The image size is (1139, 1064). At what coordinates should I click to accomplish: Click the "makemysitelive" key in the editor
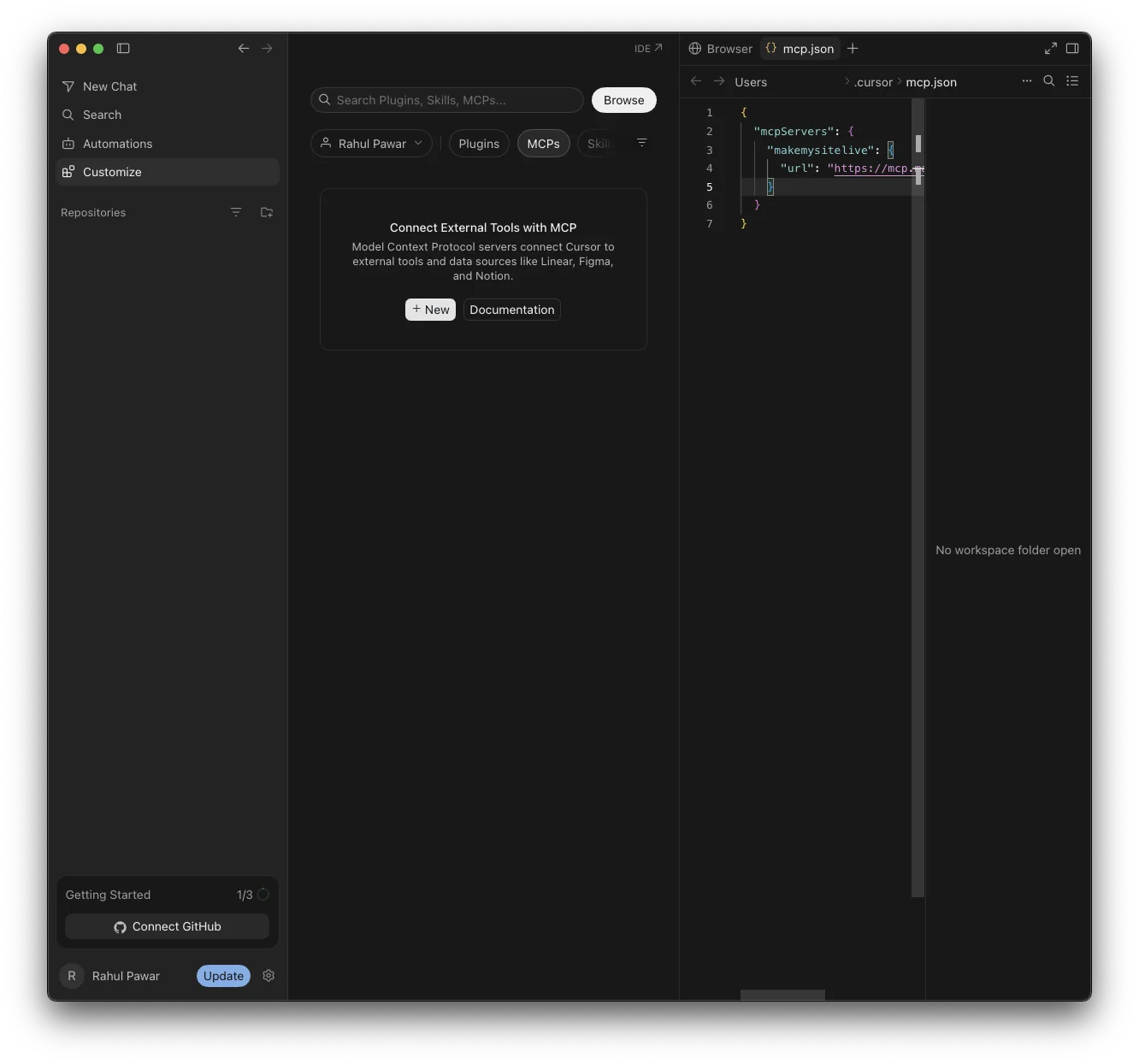(820, 151)
